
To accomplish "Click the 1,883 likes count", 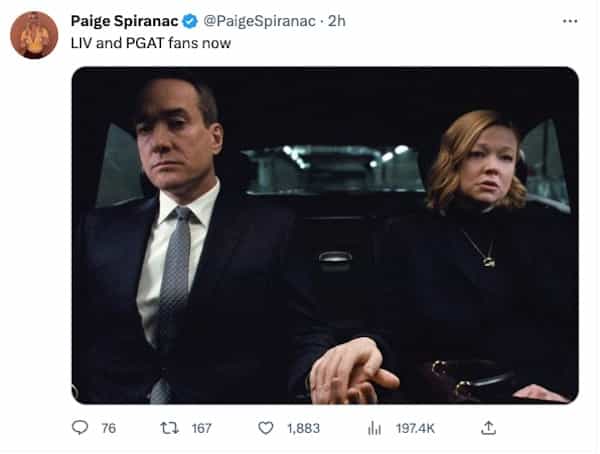I will [303, 428].
